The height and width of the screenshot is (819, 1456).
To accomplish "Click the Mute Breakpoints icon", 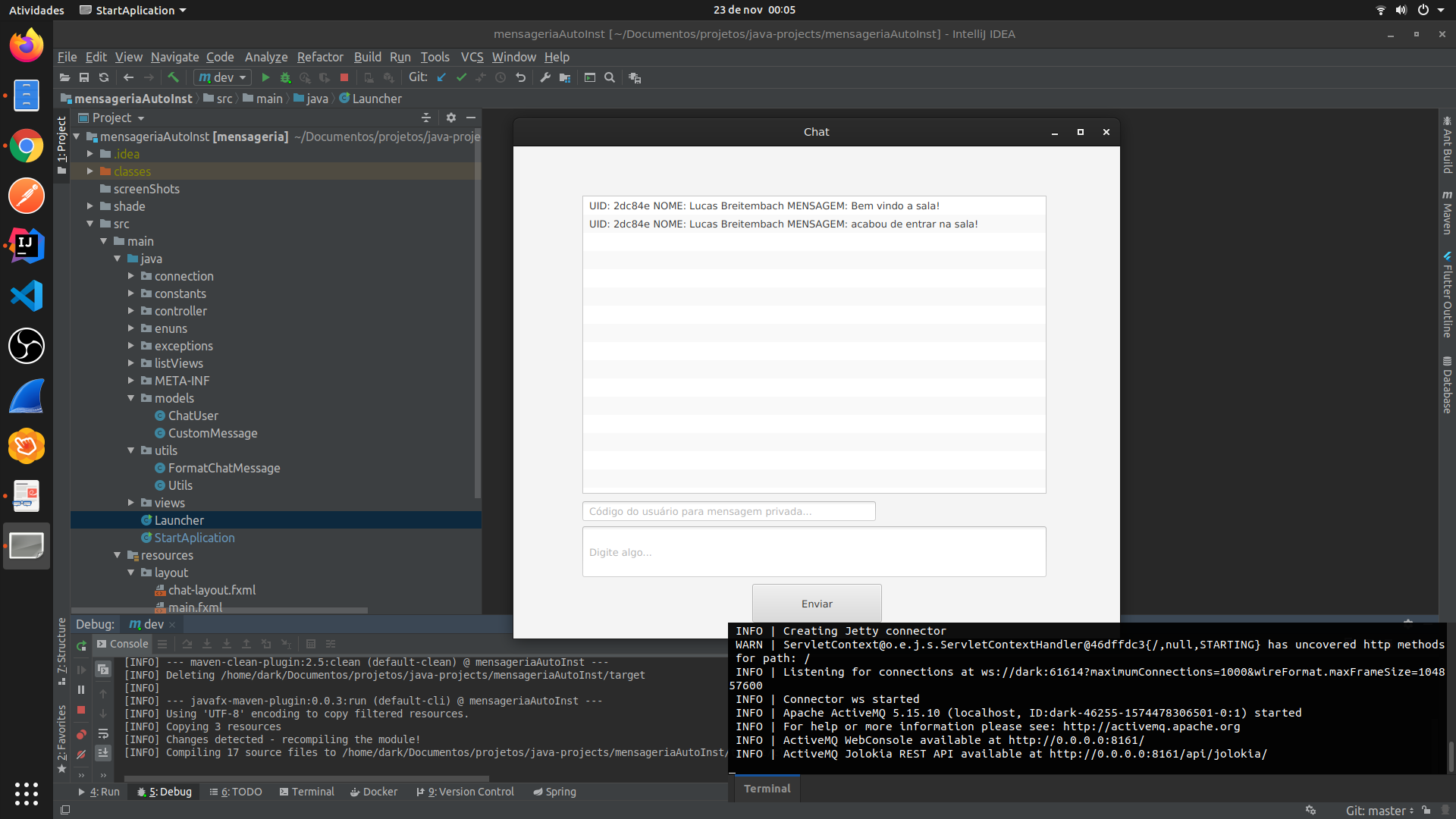I will [81, 755].
